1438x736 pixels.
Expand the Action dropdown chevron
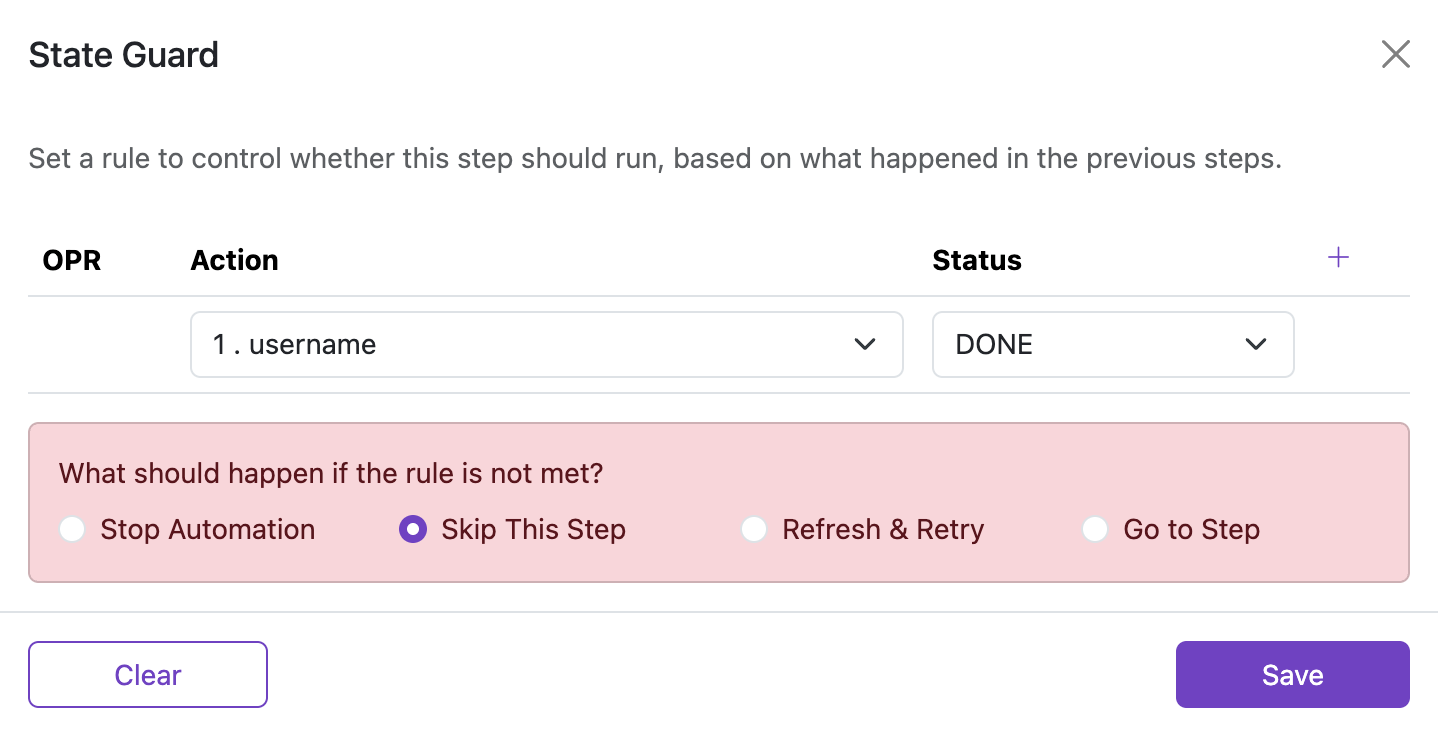[x=865, y=345]
